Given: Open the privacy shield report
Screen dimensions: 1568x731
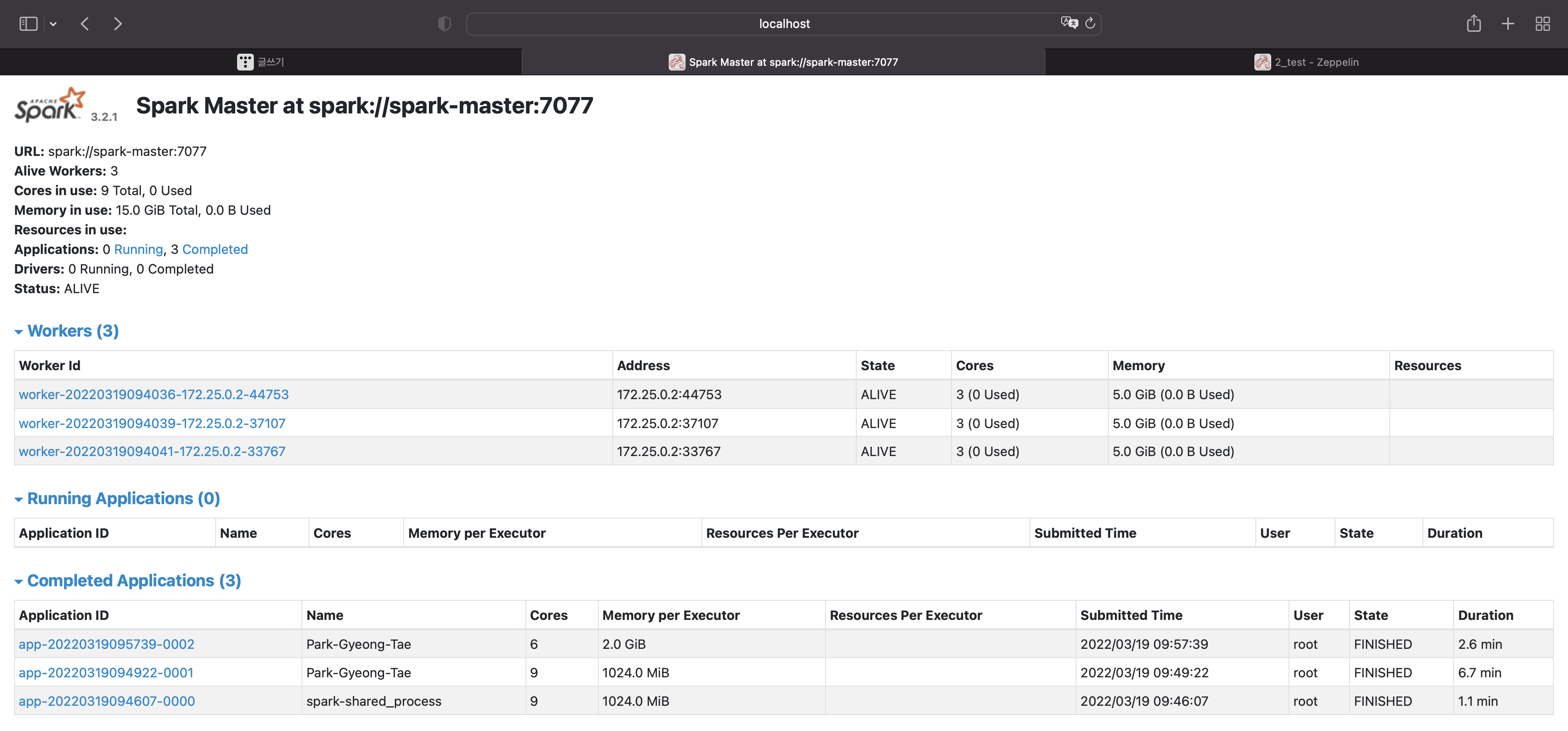Looking at the screenshot, I should tap(444, 24).
